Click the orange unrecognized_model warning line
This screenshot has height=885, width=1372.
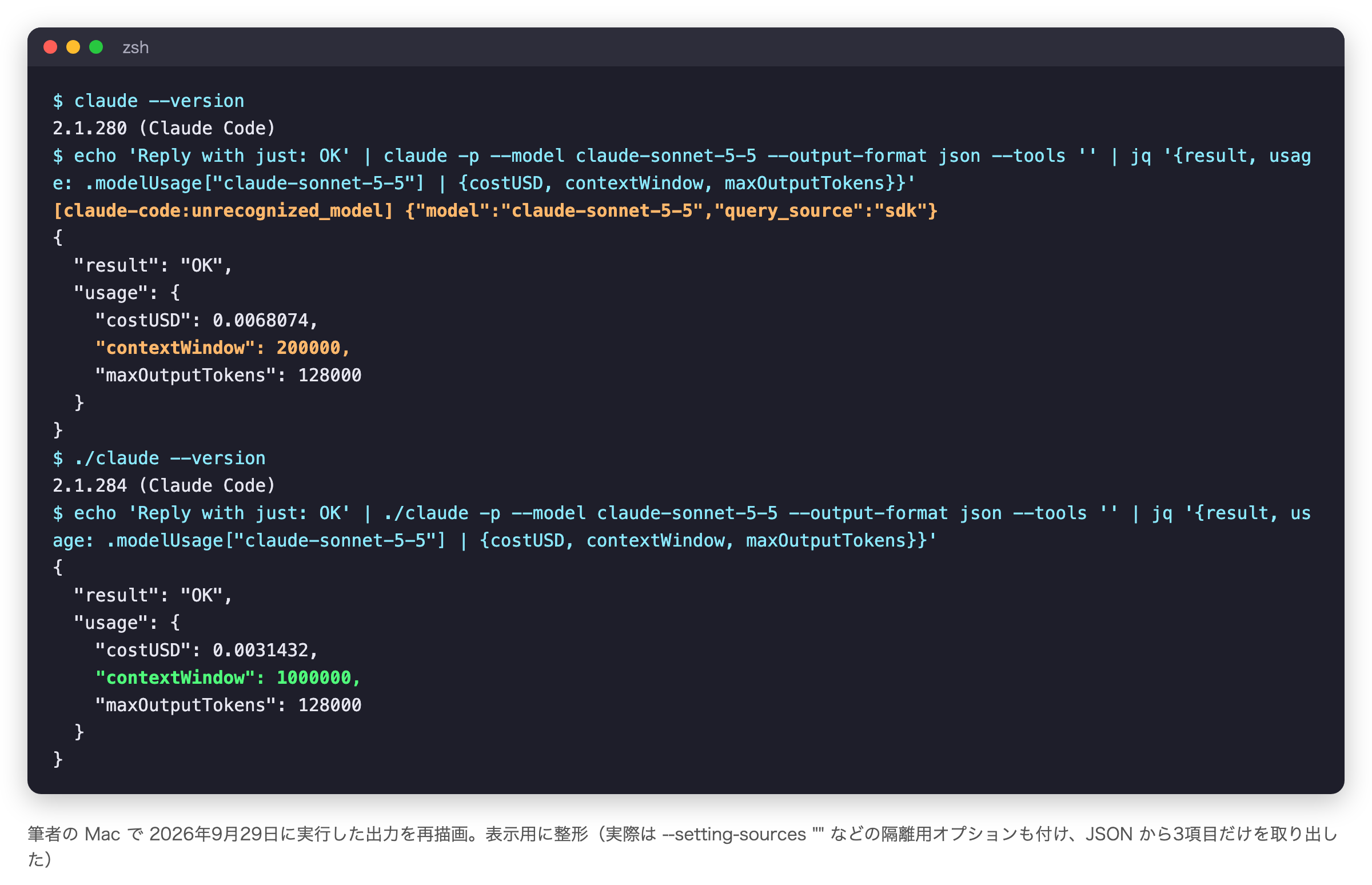click(494, 210)
